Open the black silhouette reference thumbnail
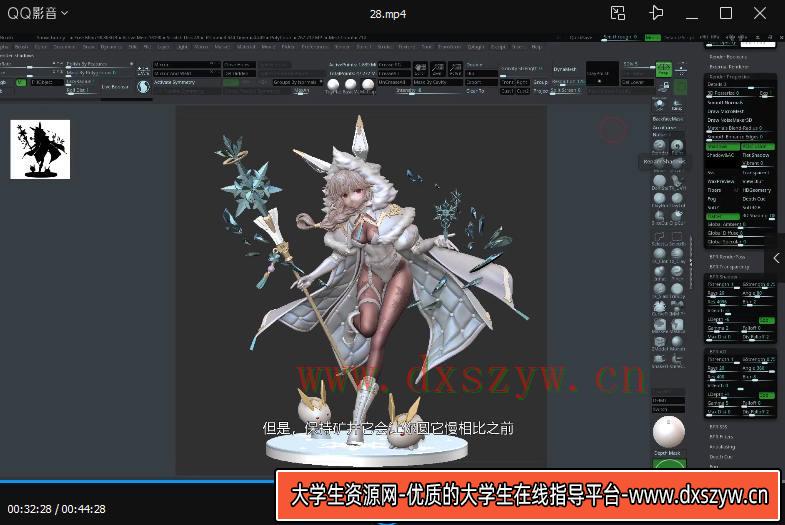 [x=40, y=149]
